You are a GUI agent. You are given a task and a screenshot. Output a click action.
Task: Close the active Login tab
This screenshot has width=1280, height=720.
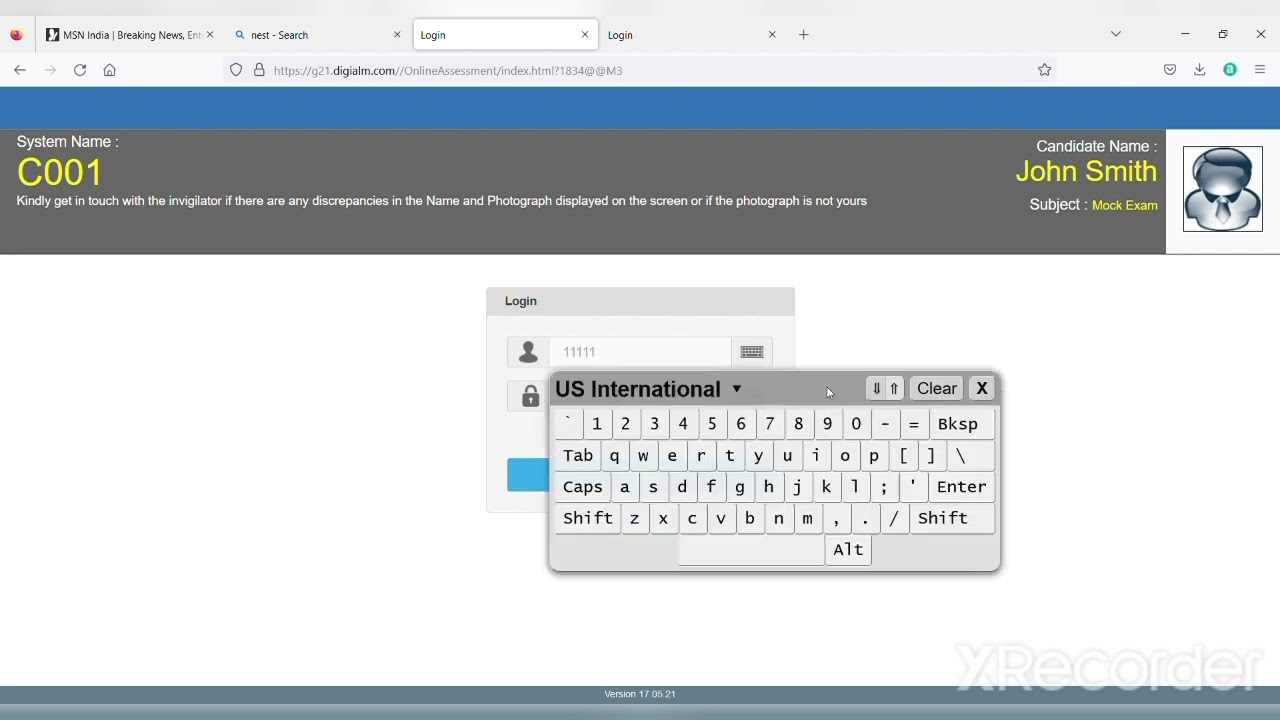pos(585,35)
